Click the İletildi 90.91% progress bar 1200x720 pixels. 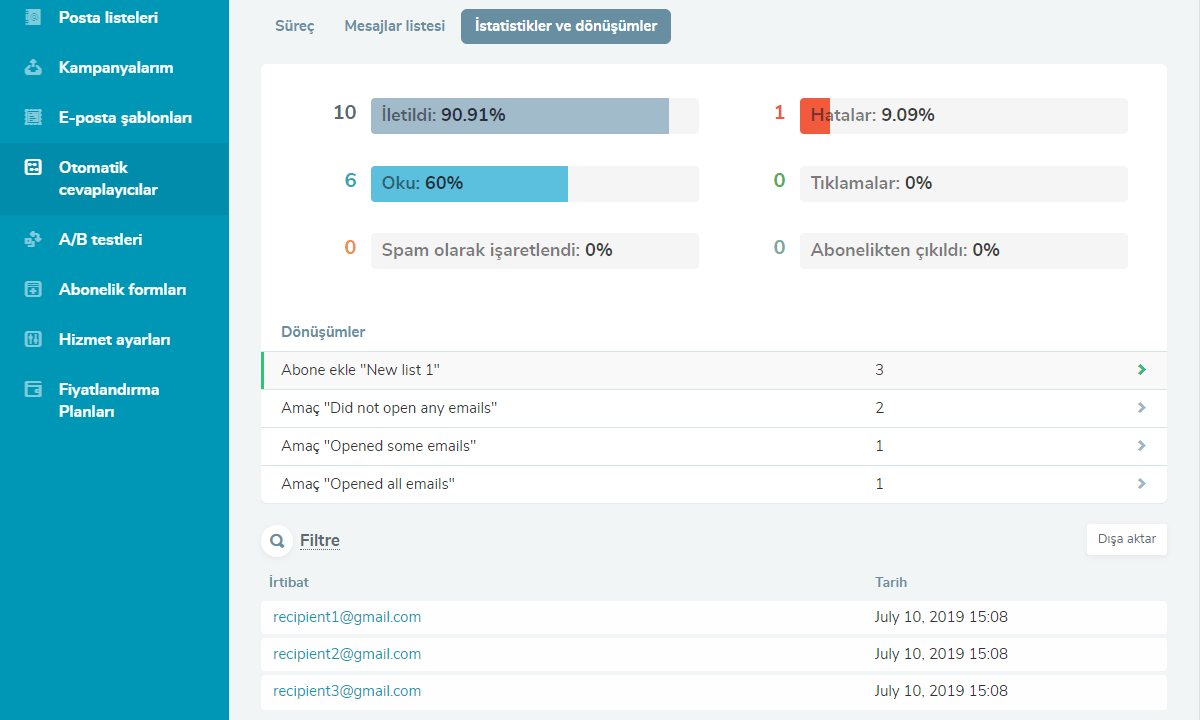coord(534,116)
